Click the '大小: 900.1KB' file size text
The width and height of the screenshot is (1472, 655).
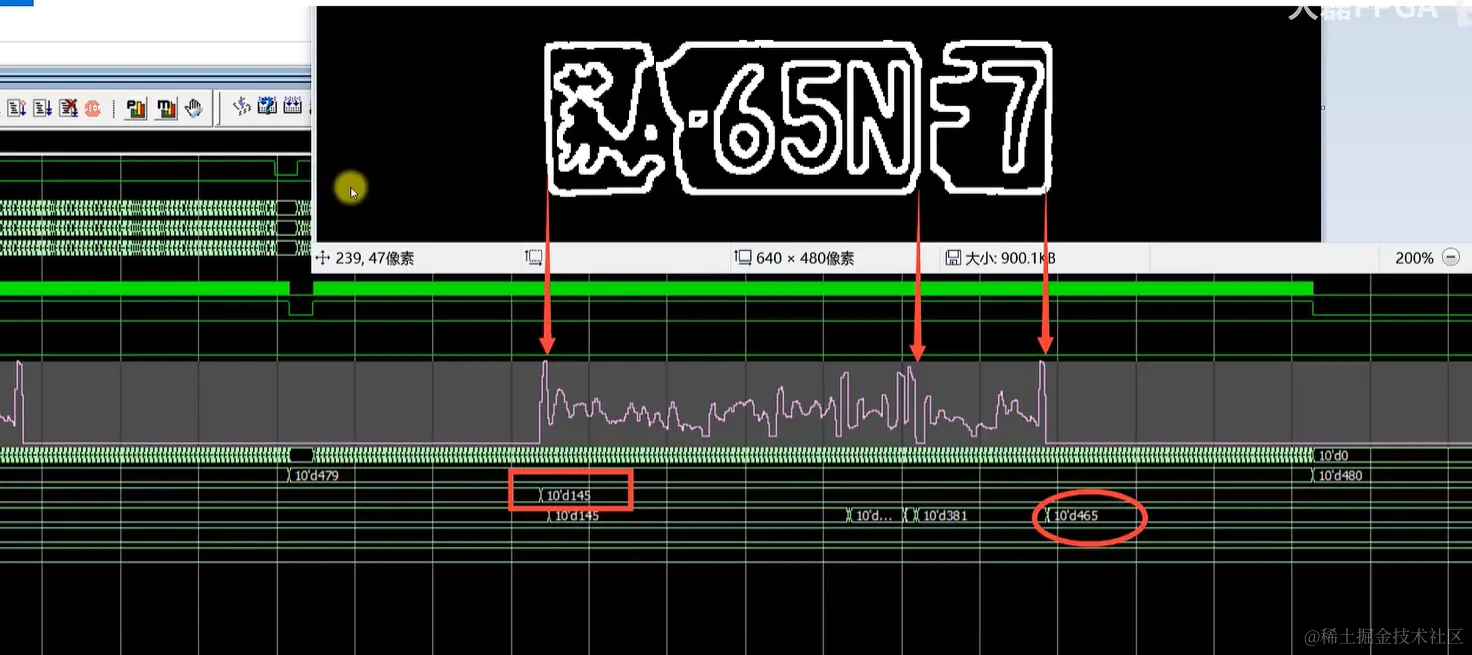(1010, 258)
